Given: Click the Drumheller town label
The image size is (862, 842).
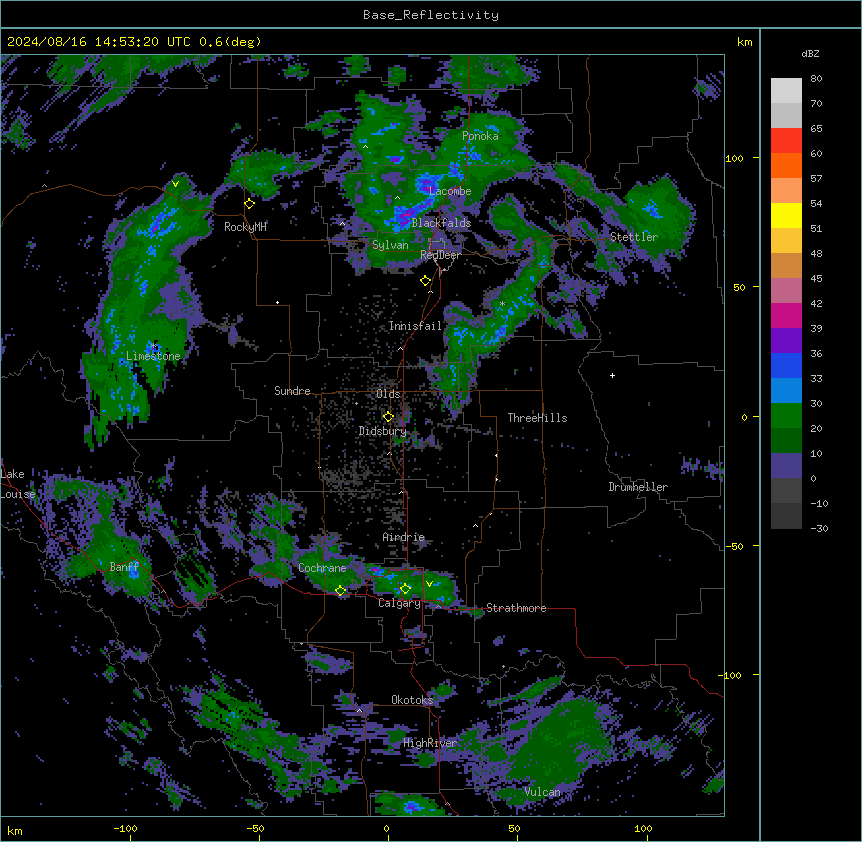Looking at the screenshot, I should click(638, 487).
